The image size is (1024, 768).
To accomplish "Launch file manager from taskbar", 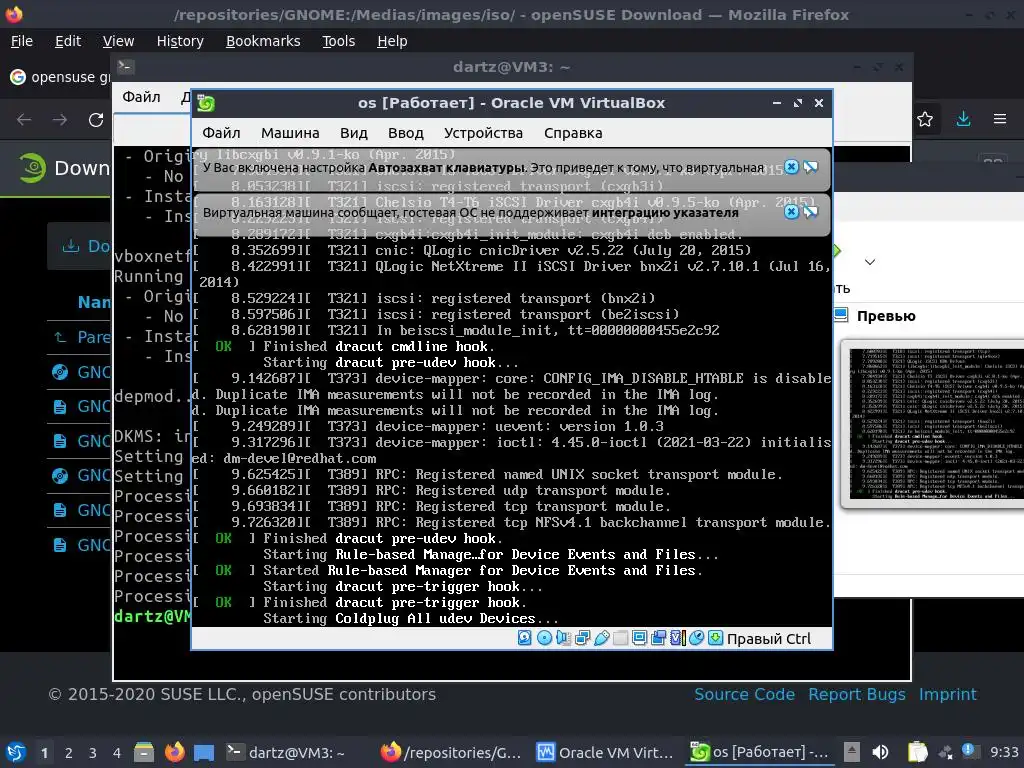I will pyautogui.click(x=144, y=752).
